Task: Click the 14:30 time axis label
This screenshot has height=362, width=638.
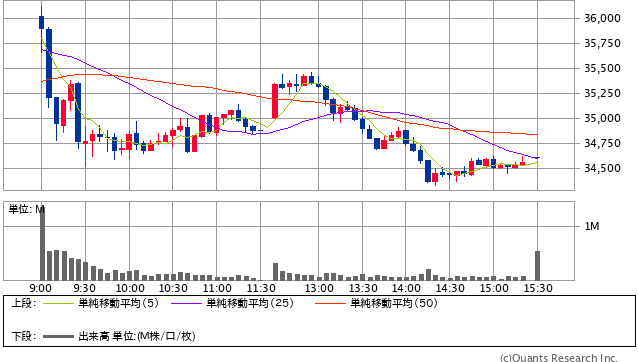Action: pos(450,288)
